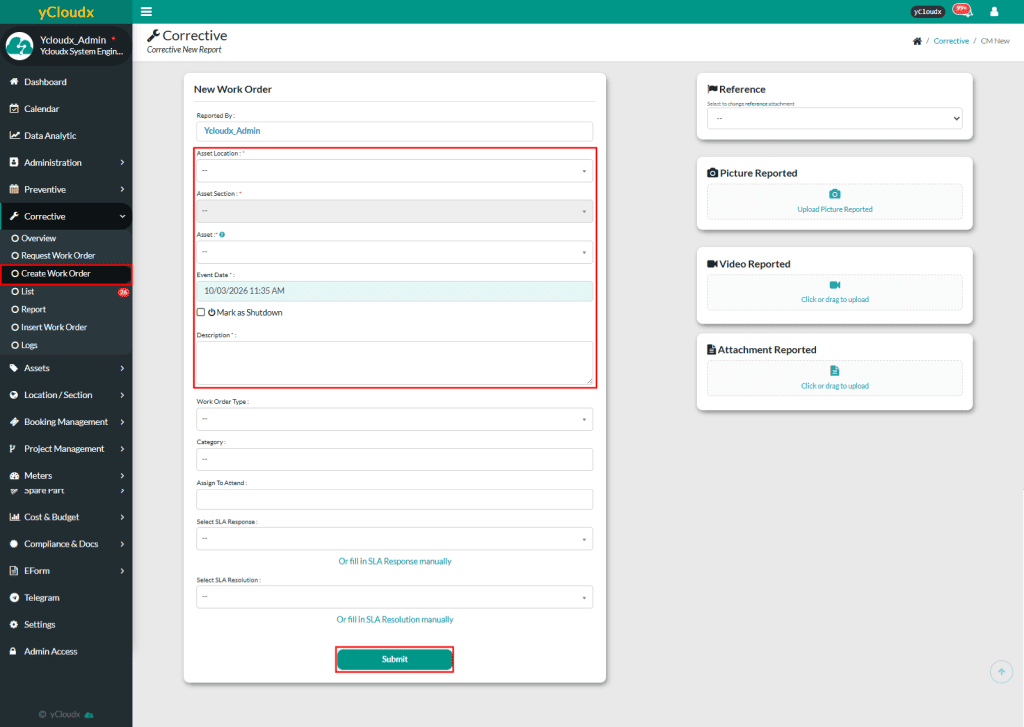Click the camera icon to upload picture
The width and height of the screenshot is (1024, 727).
[835, 194]
